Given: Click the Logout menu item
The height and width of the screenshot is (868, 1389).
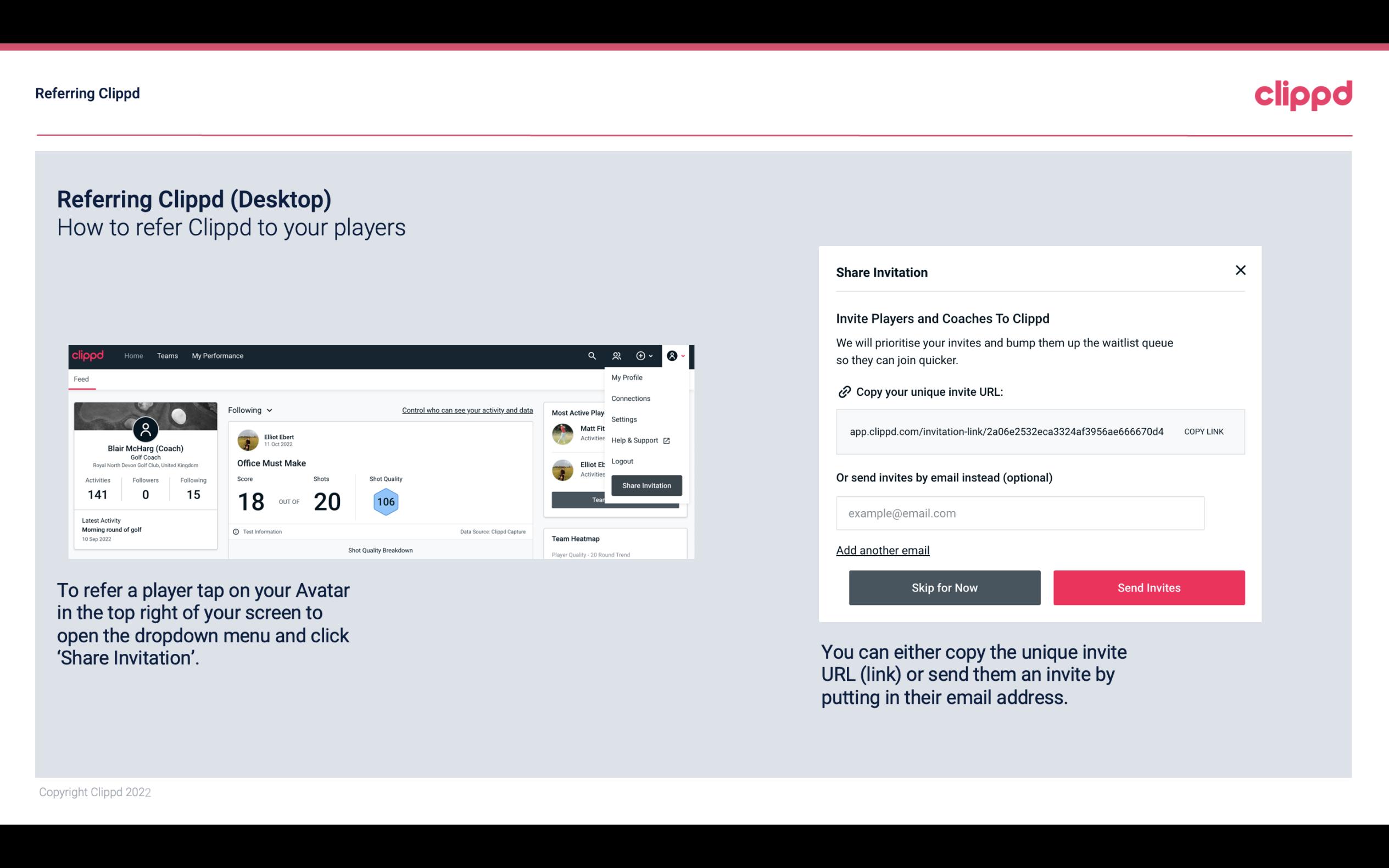Looking at the screenshot, I should click(622, 461).
